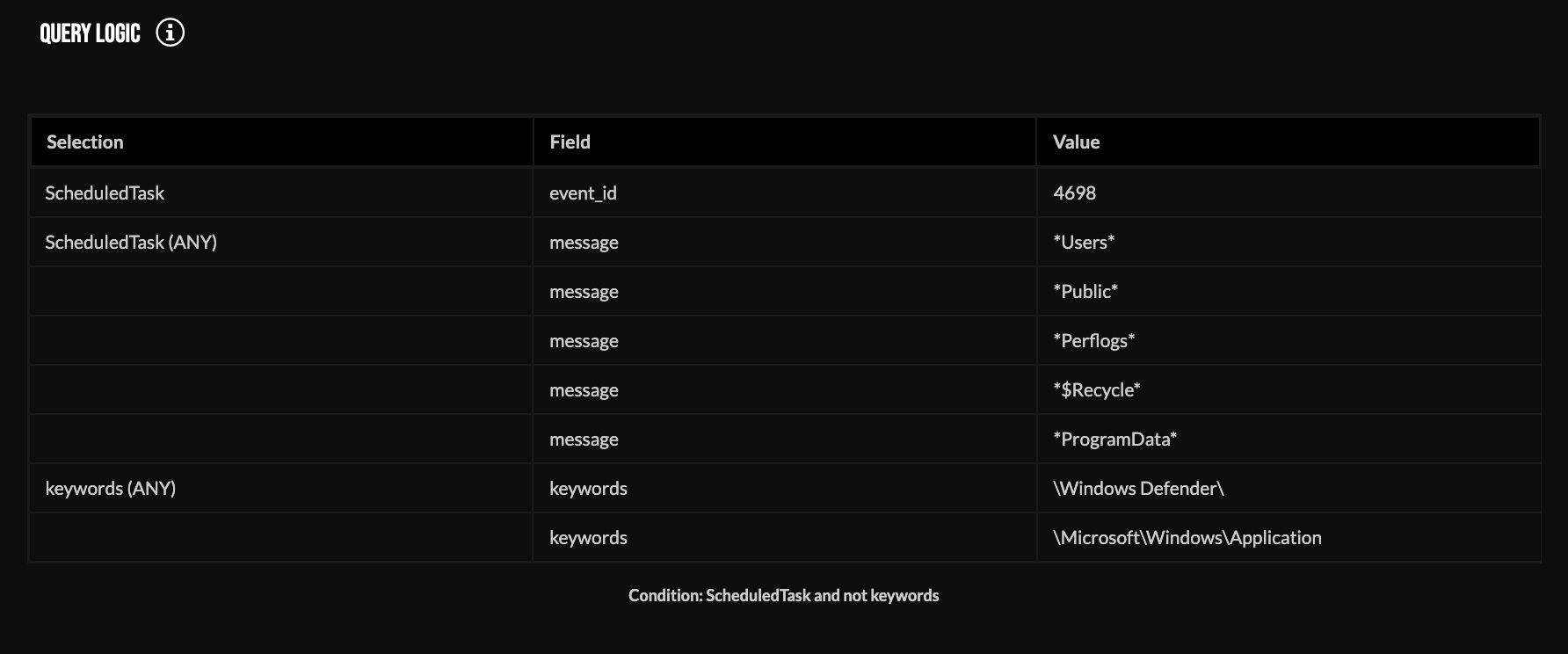Image resolution: width=1568 pixels, height=654 pixels.
Task: Click the keywords field in the Windows Defender row
Action: [x=588, y=488]
